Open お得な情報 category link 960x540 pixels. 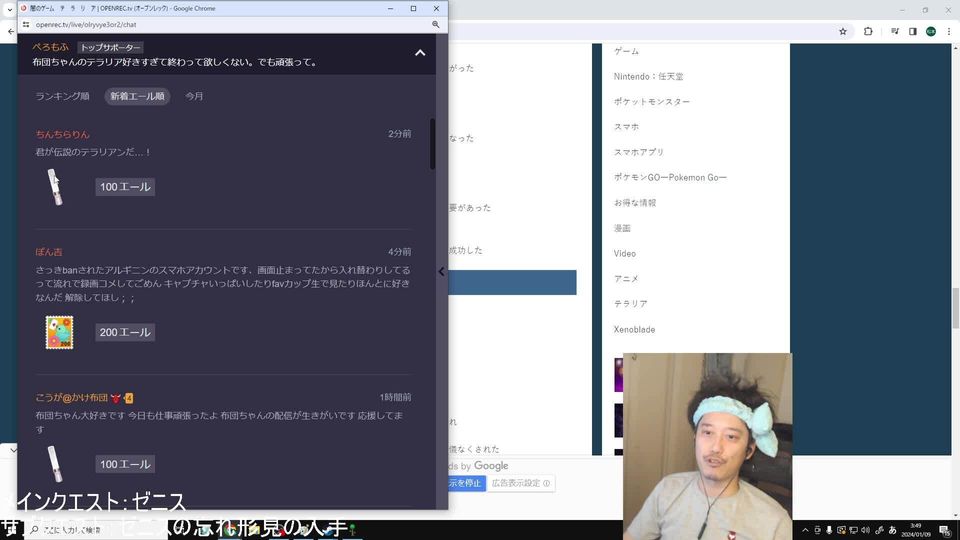[635, 203]
